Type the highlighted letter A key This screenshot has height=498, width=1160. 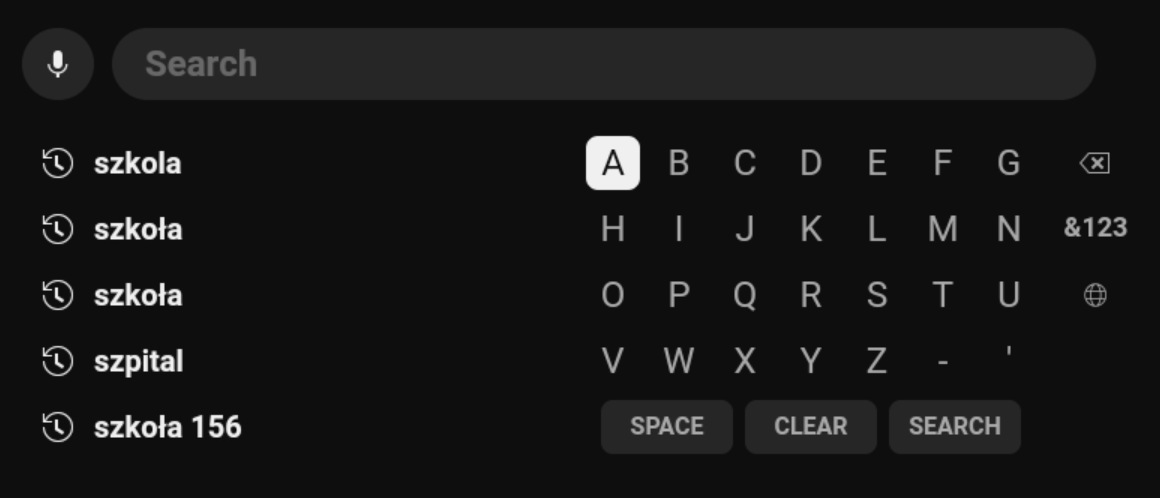pyautogui.click(x=613, y=163)
